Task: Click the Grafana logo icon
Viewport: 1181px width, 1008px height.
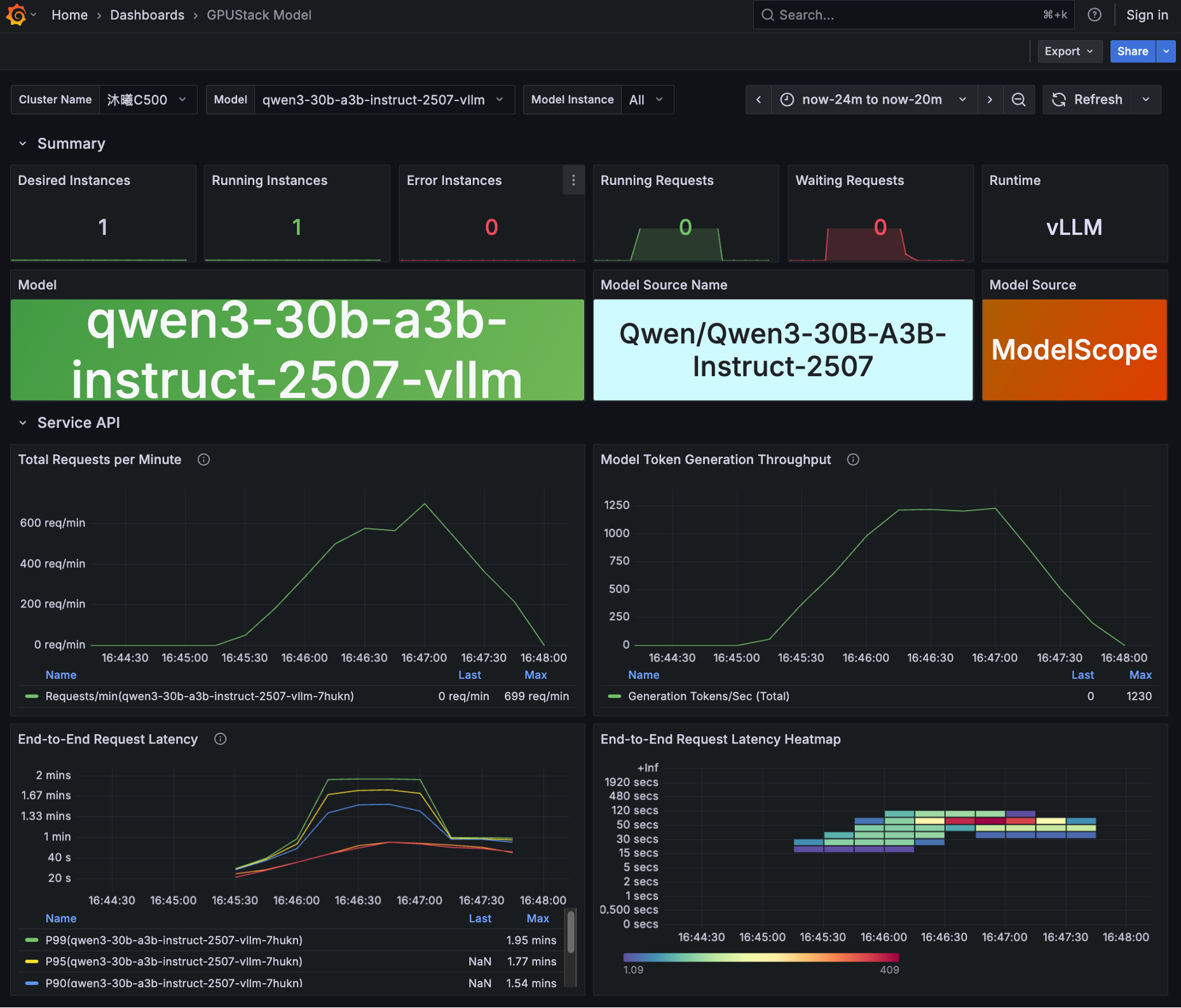Action: coord(17,15)
